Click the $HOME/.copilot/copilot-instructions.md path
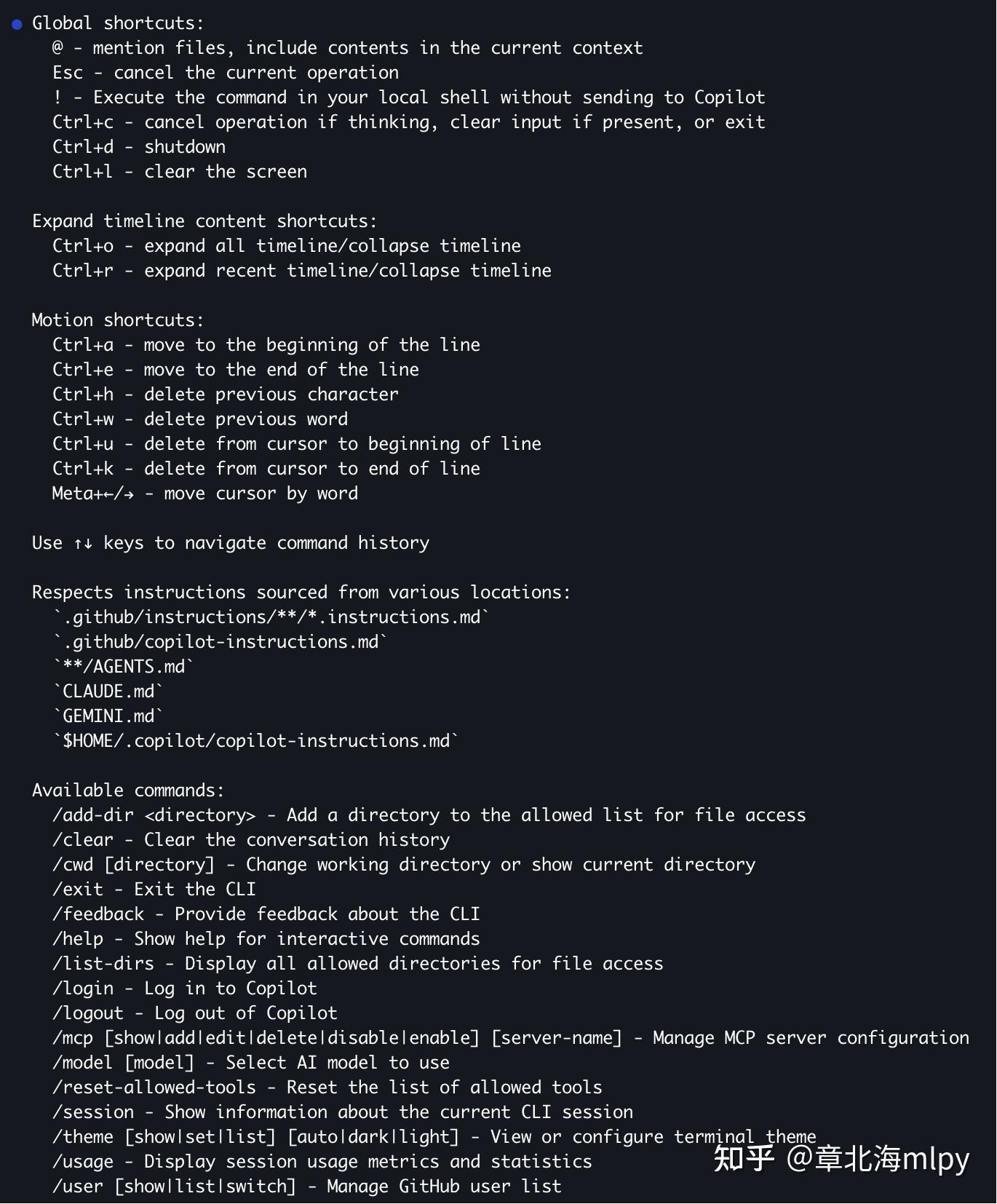 pyautogui.click(x=256, y=741)
